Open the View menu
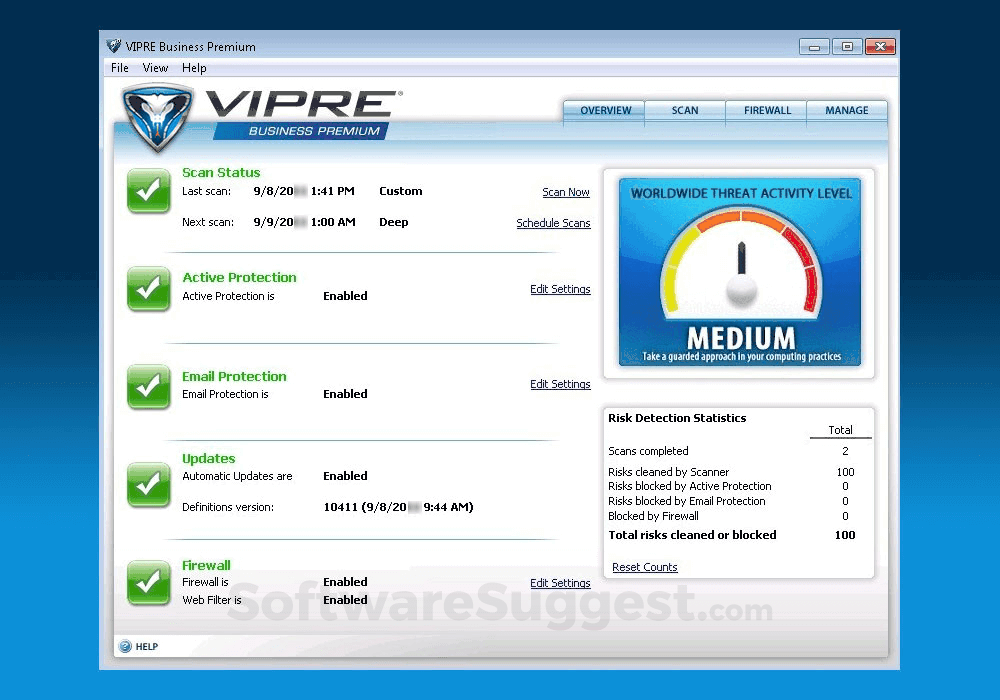This screenshot has width=1000, height=700. (x=155, y=68)
